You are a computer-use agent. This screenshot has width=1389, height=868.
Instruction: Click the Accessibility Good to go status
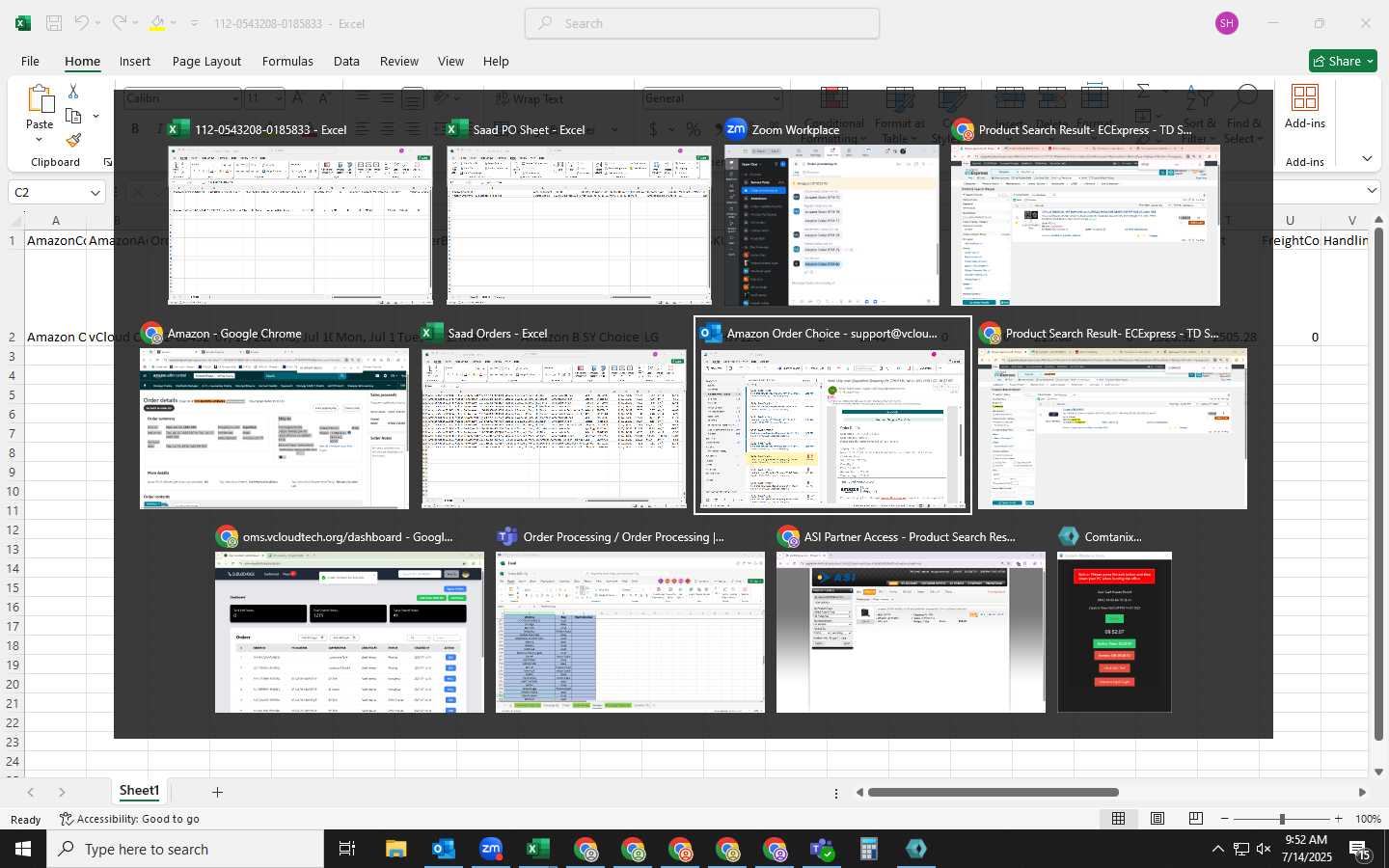(129, 819)
